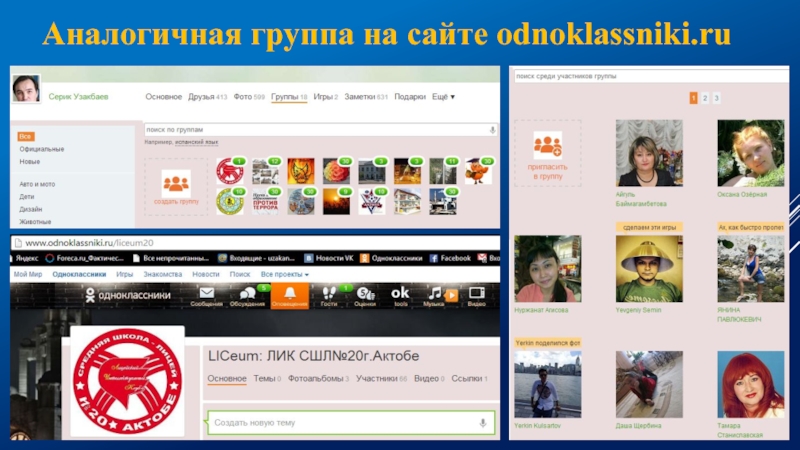Open Все непрочитанные bookmark
Image resolution: width=800 pixels, height=450 pixels.
point(170,258)
